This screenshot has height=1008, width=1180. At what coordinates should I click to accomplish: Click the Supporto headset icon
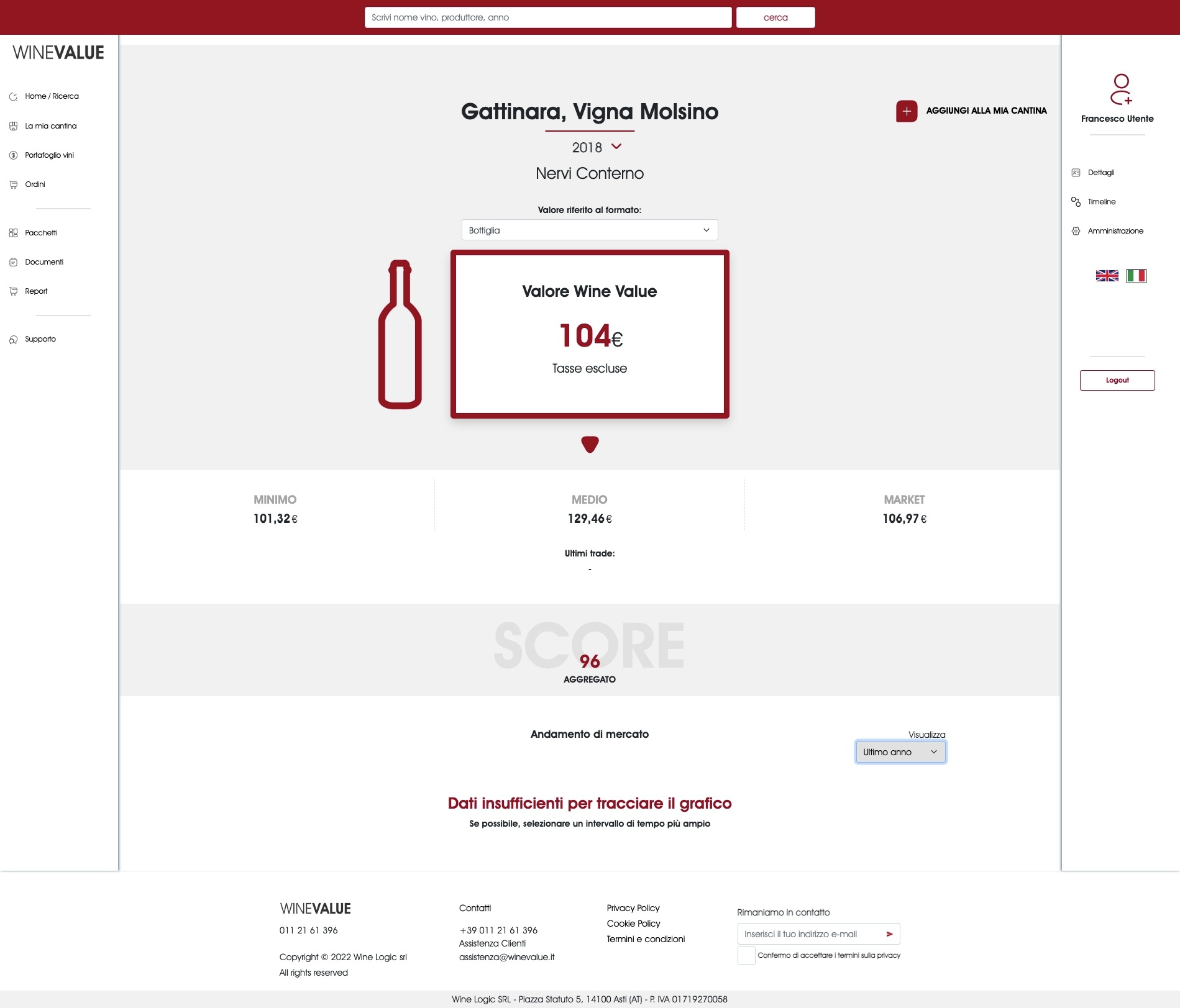(13, 340)
